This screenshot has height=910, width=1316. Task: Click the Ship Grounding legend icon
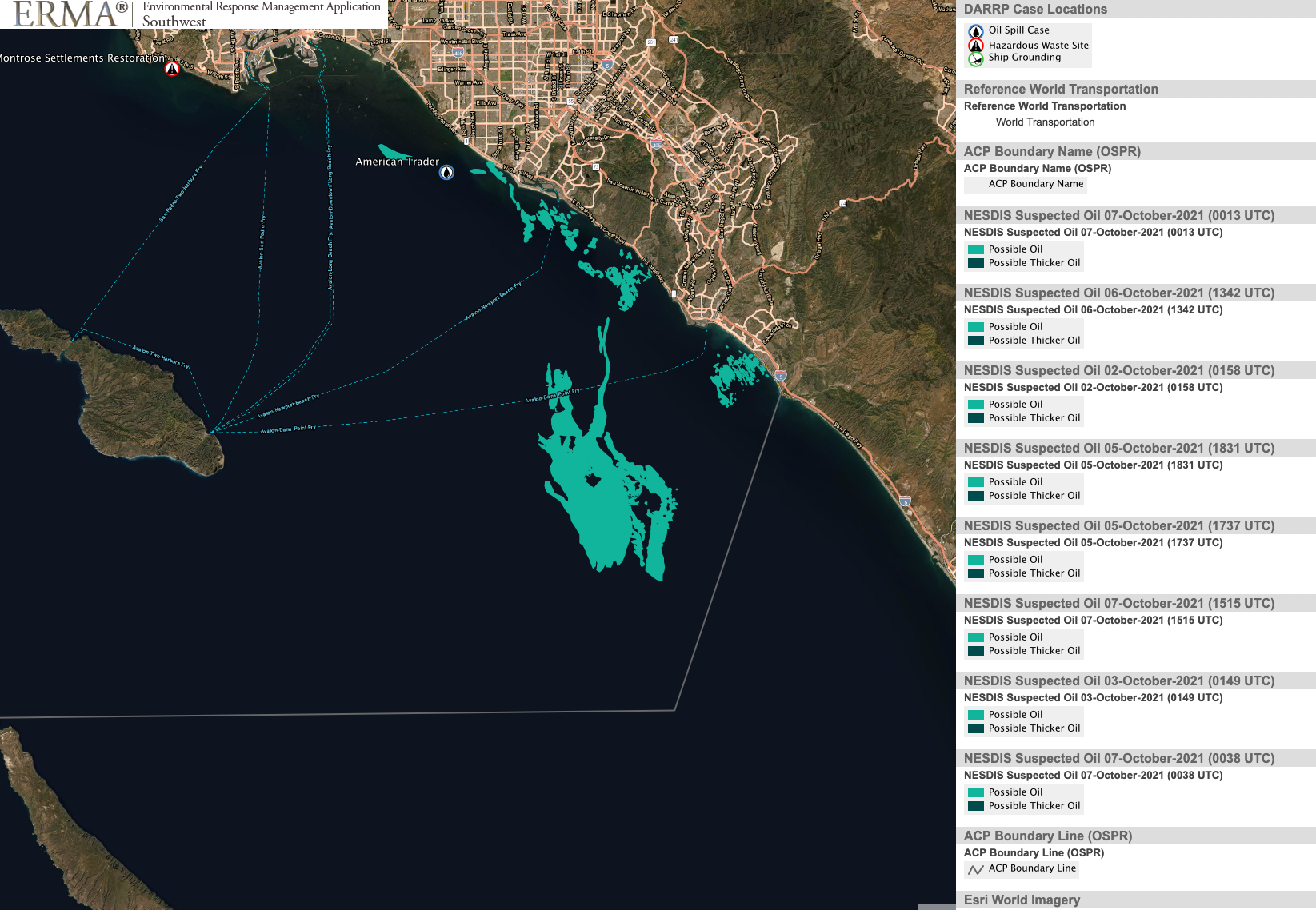976,59
